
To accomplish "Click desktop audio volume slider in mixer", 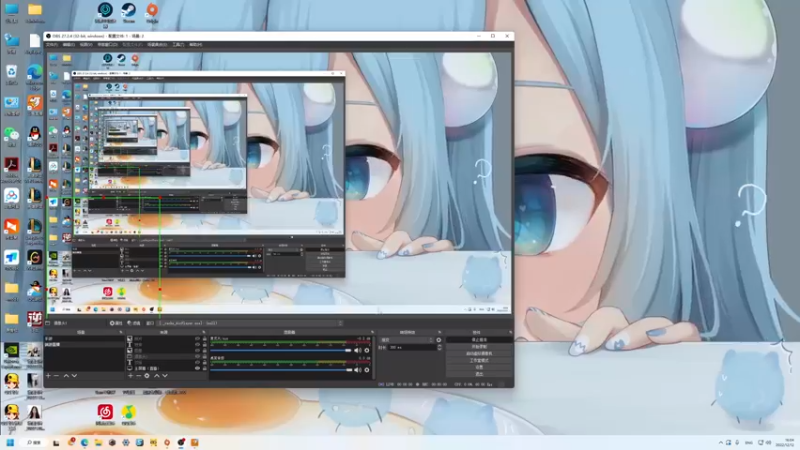I will (x=281, y=370).
